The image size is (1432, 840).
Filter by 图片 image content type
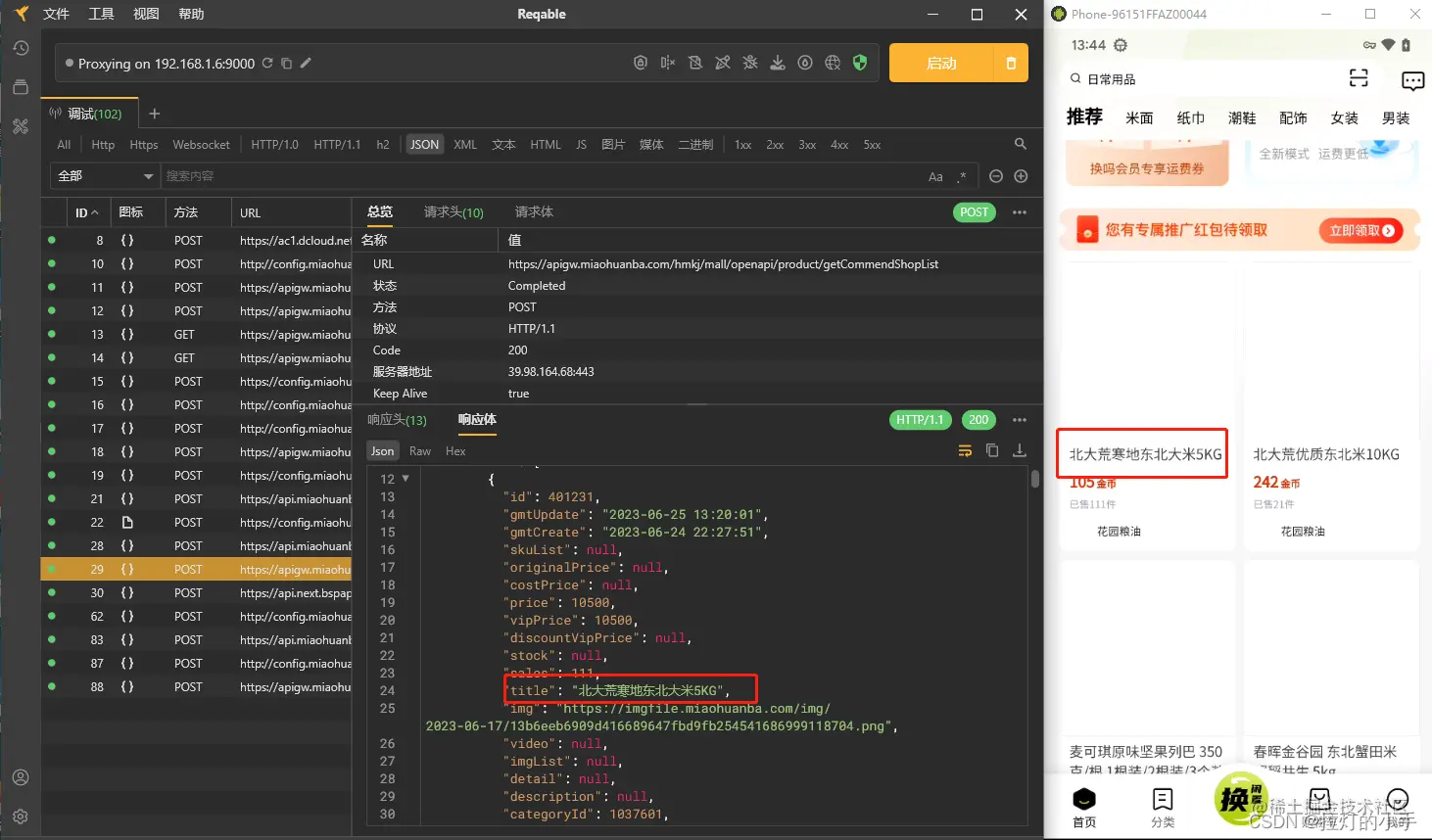613,145
